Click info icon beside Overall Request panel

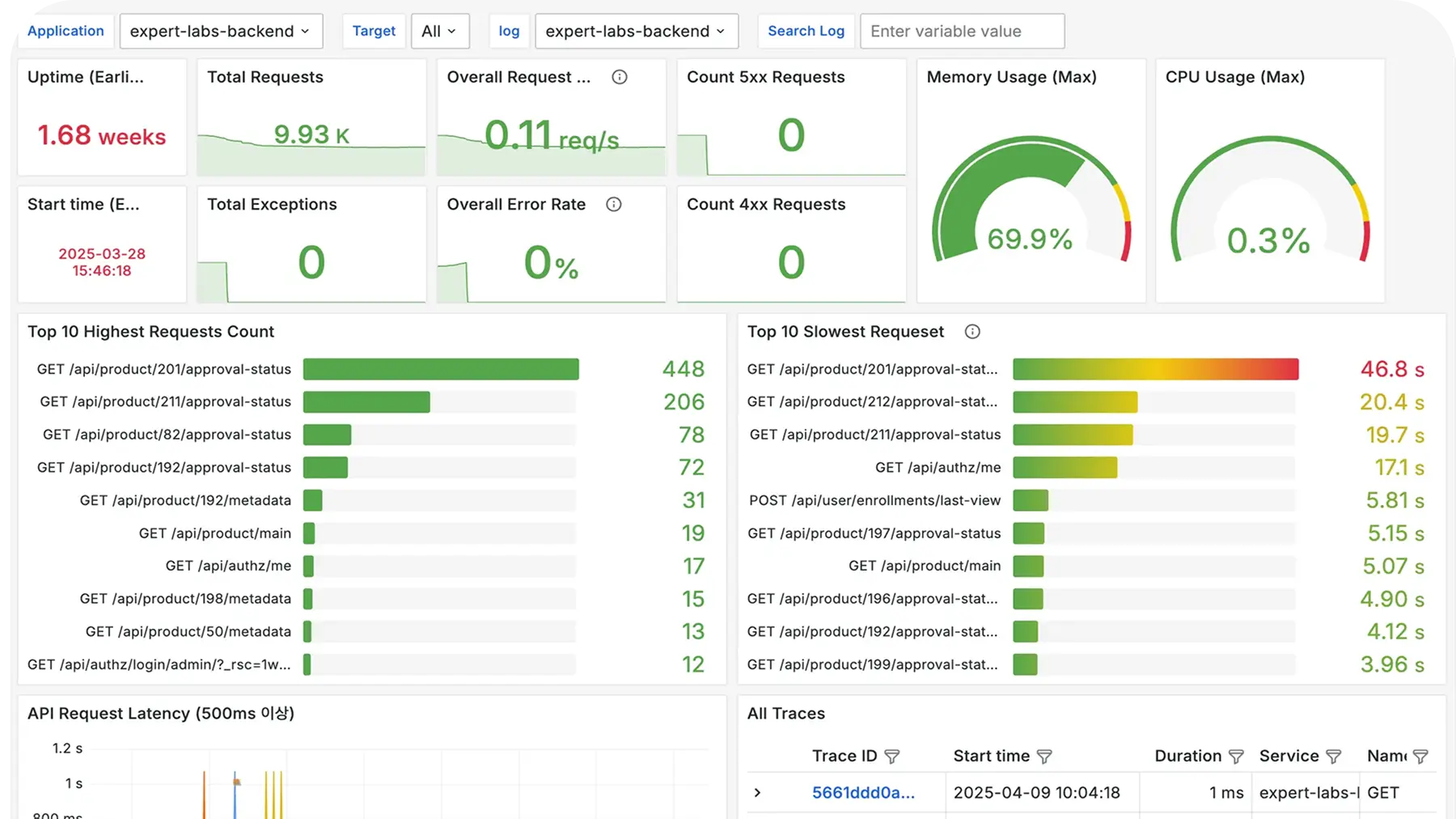[620, 77]
